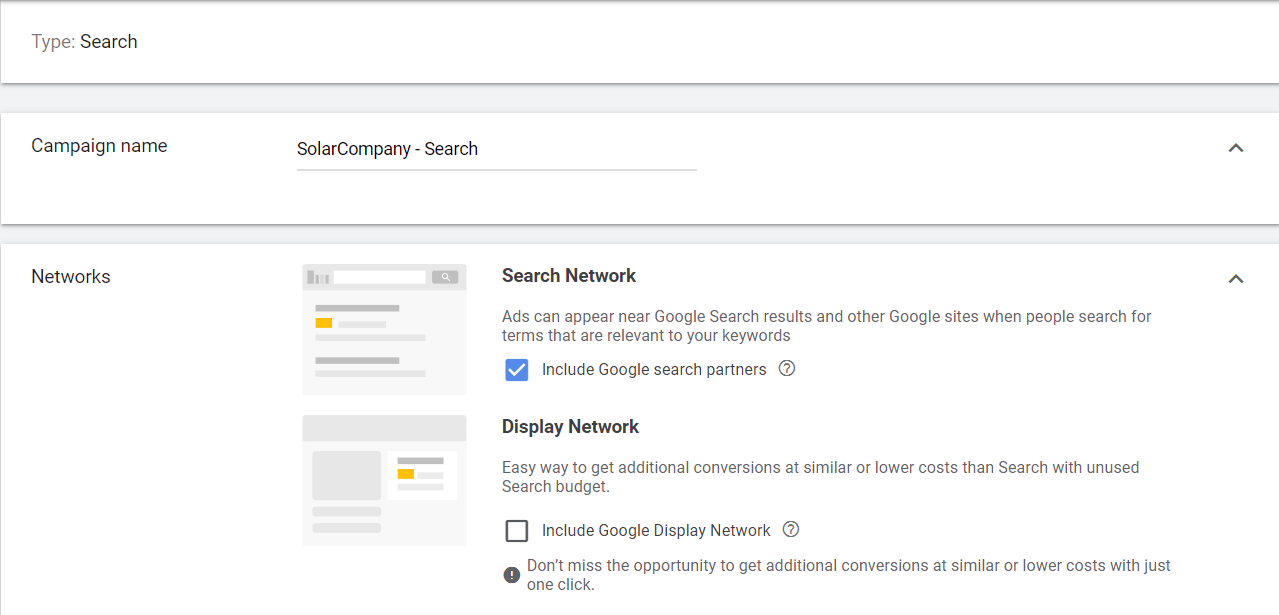This screenshot has height=615, width=1279.
Task: Expand the Type: Search section
Action: click(85, 41)
